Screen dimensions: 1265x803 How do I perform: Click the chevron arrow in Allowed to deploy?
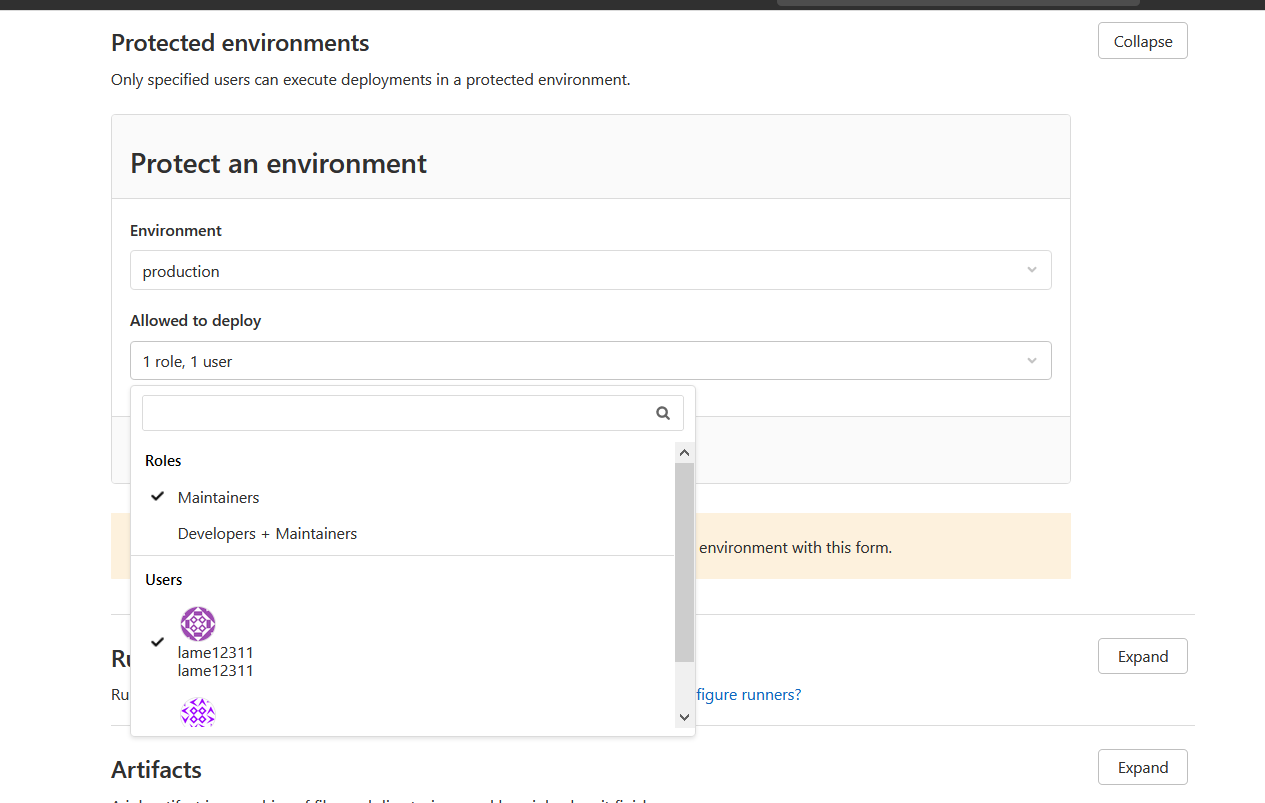(x=1031, y=361)
